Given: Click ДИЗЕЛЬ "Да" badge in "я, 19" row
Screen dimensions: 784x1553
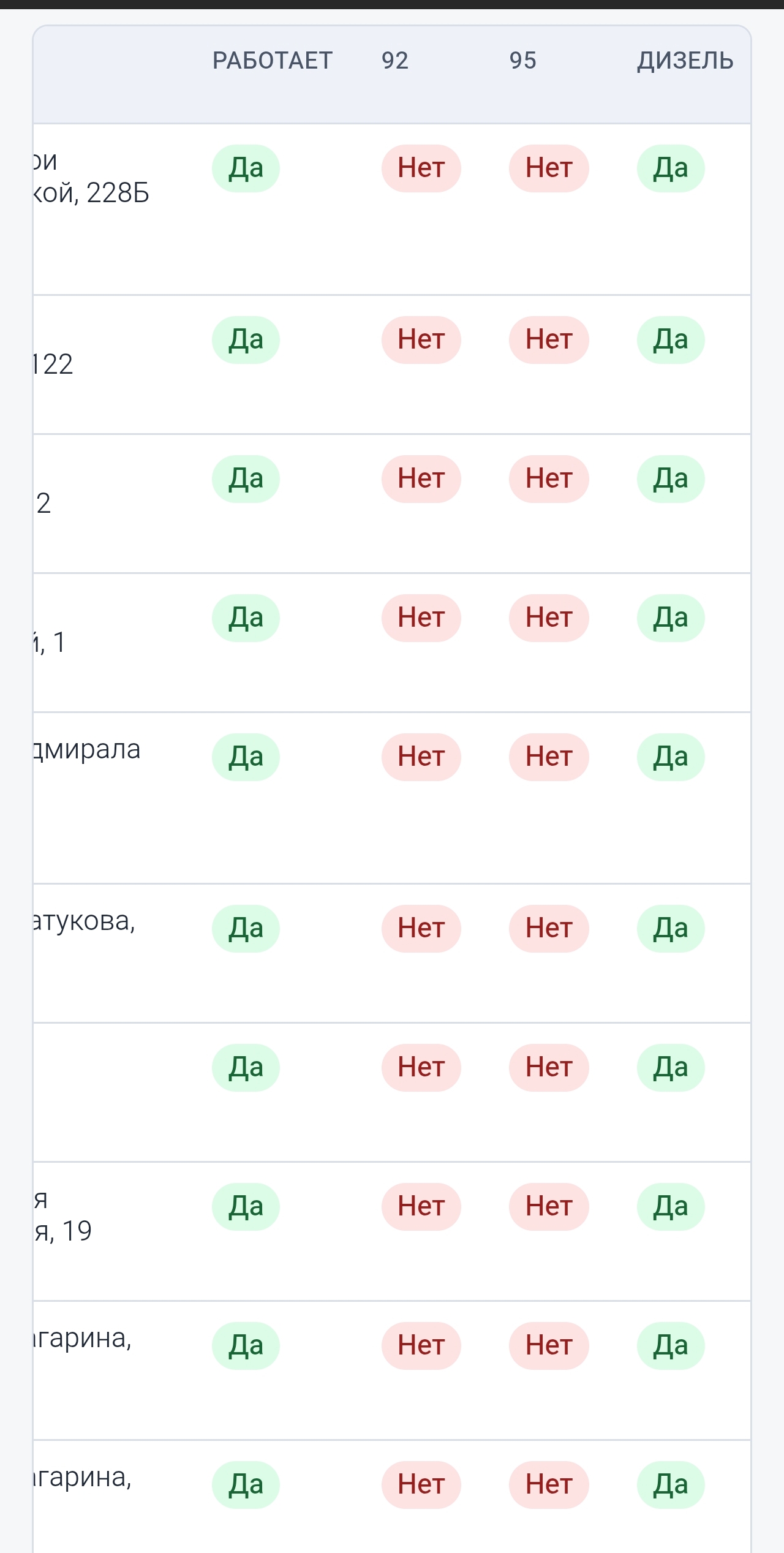Looking at the screenshot, I should 671,1206.
